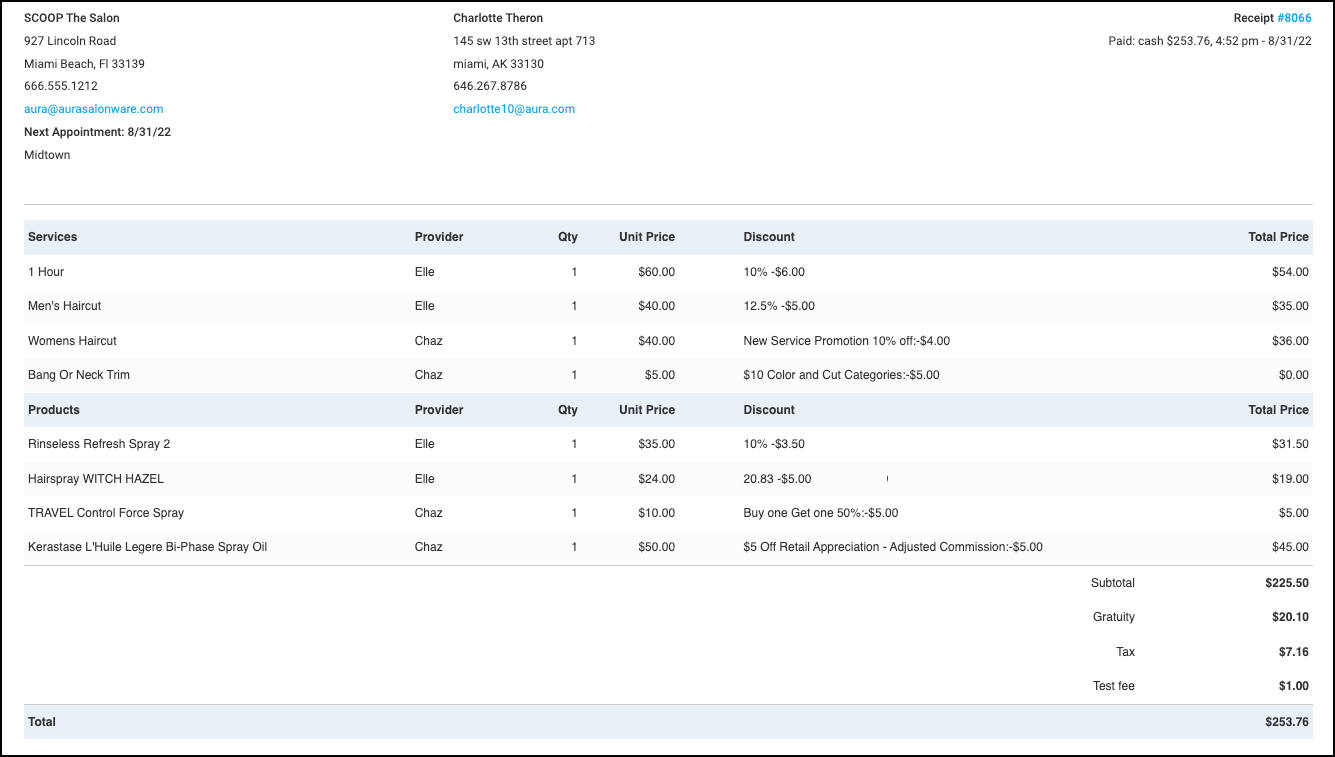Click the Products section header
Image resolution: width=1335 pixels, height=757 pixels.
(x=54, y=410)
